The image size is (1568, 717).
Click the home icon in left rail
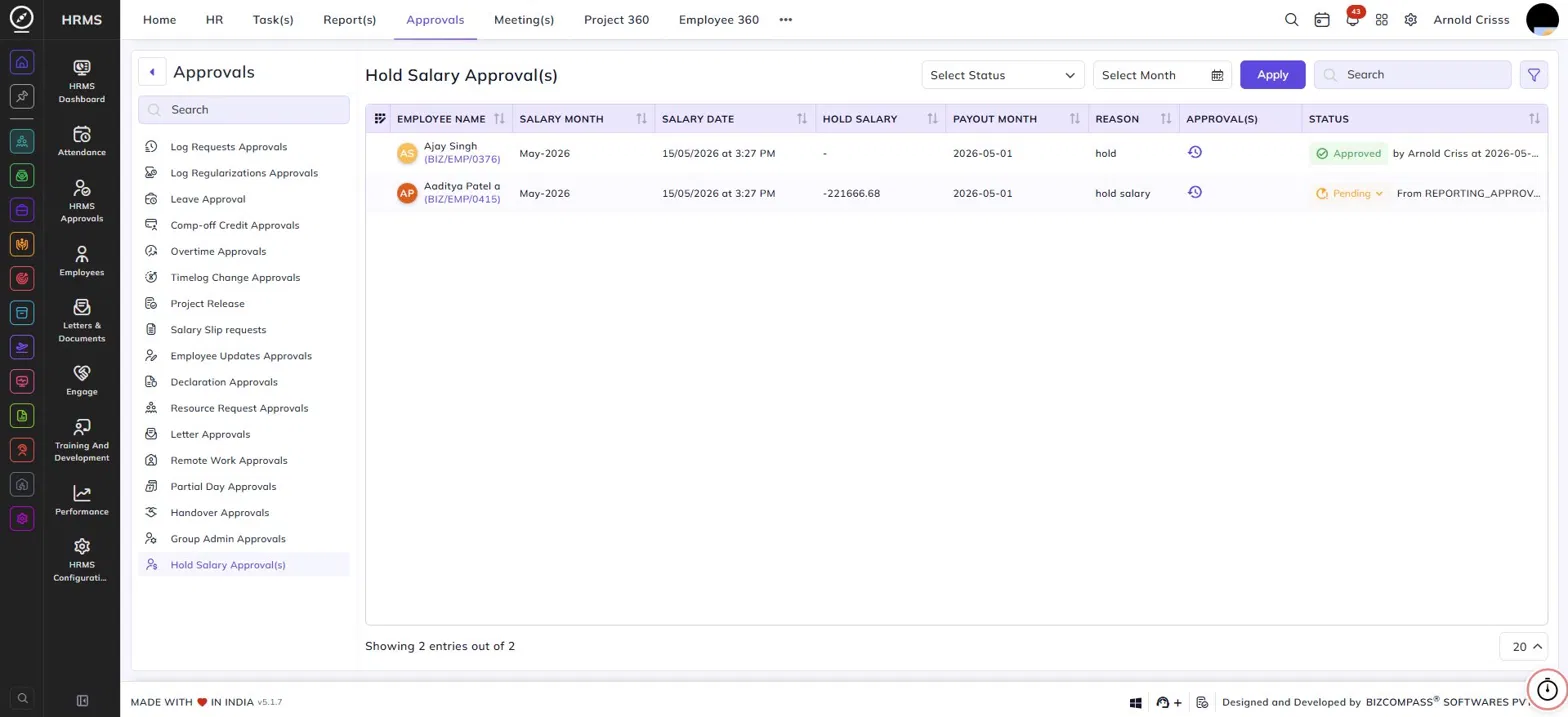22,62
